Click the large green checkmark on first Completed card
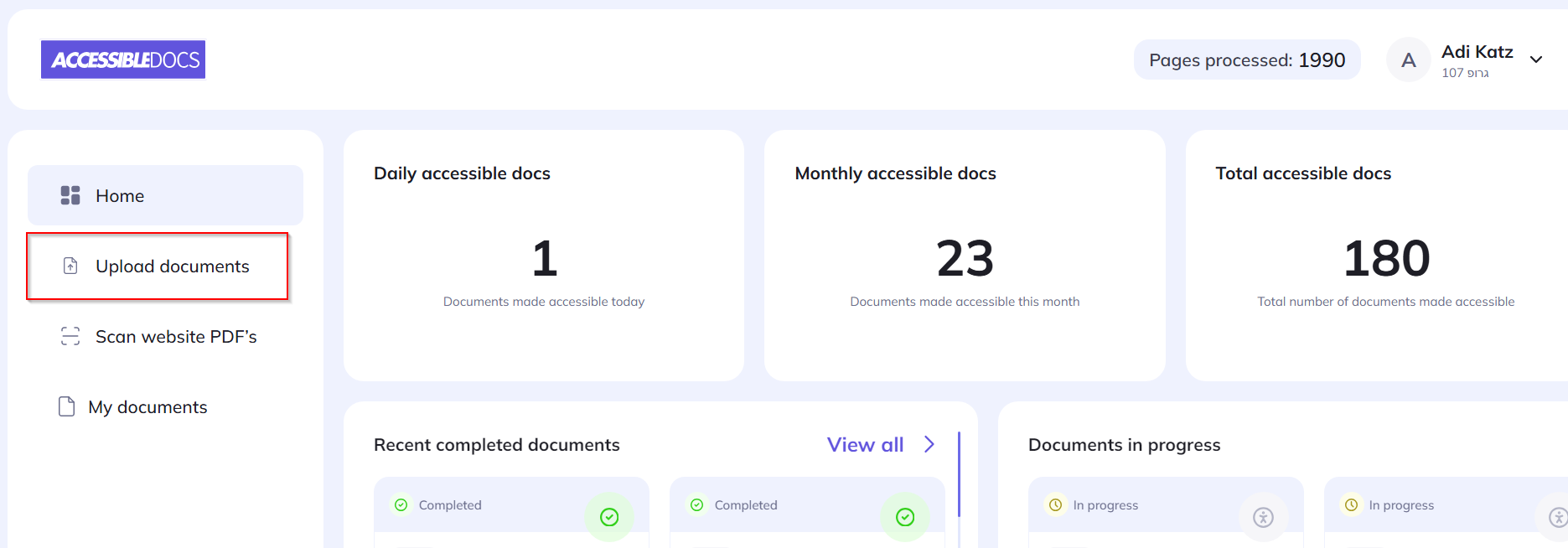This screenshot has width=1568, height=548. 609,517
